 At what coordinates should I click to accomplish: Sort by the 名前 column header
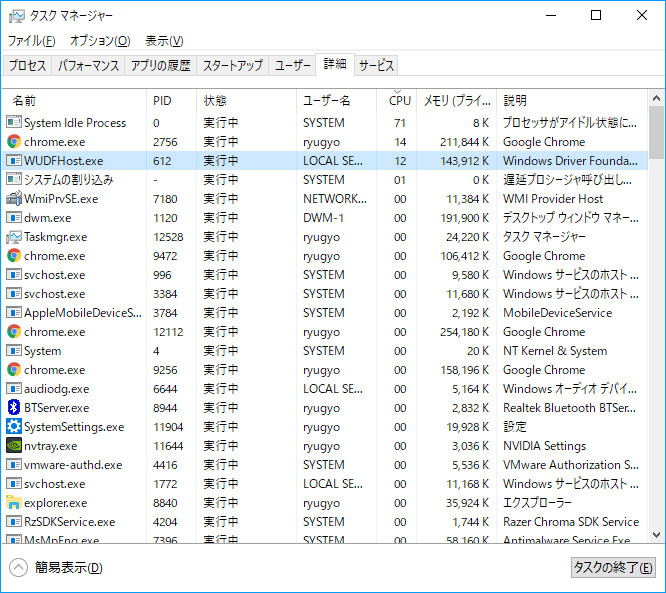tap(75, 101)
